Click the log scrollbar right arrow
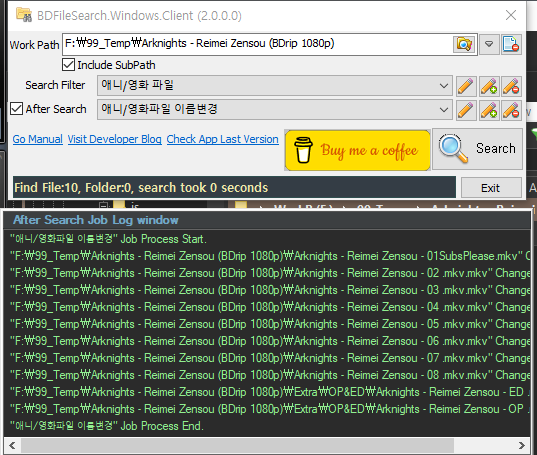Screen dimensions: 537x455 (x=522, y=445)
